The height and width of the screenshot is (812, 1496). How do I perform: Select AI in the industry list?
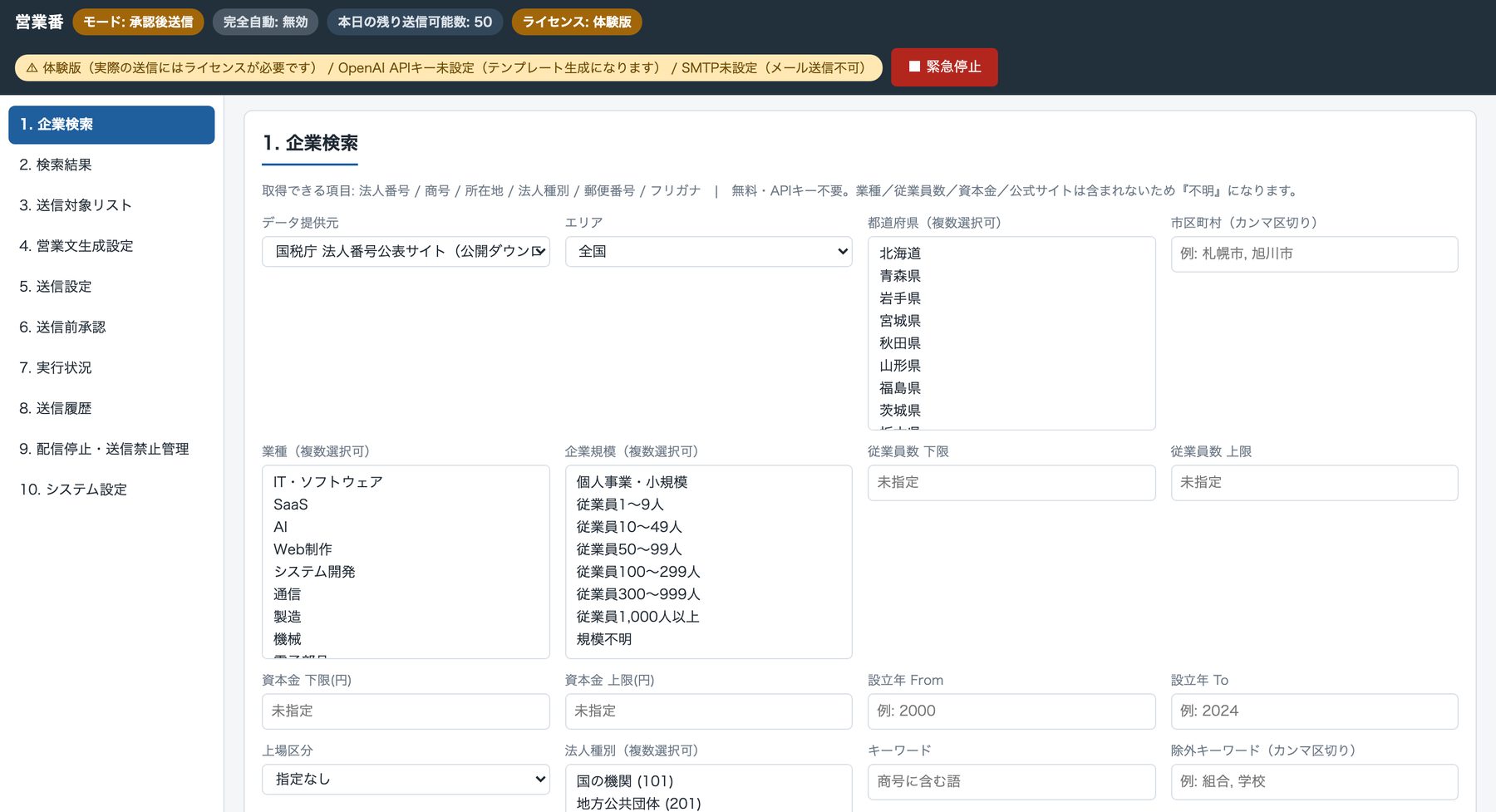point(406,527)
